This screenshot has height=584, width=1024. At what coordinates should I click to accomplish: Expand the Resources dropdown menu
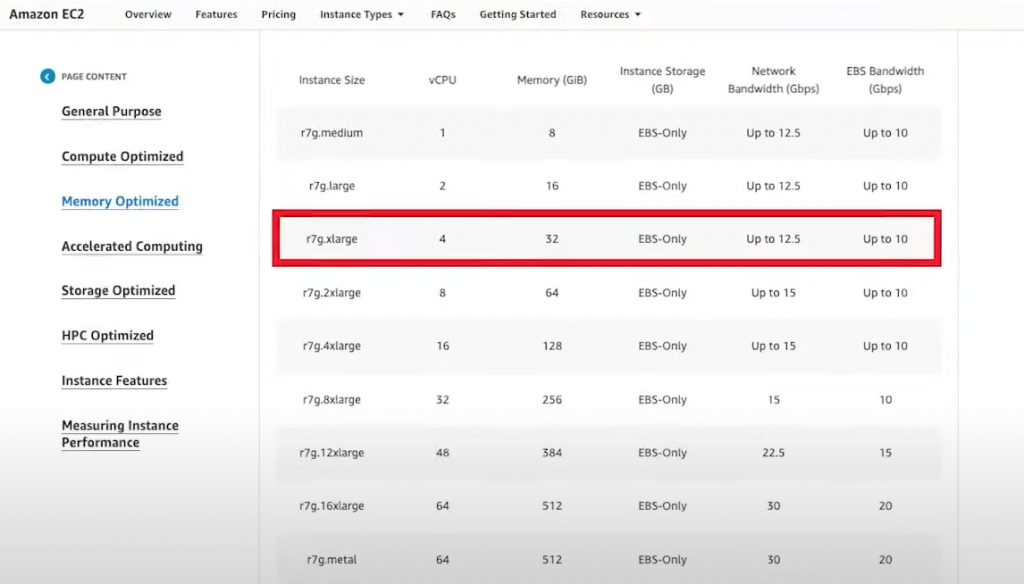[x=610, y=15]
